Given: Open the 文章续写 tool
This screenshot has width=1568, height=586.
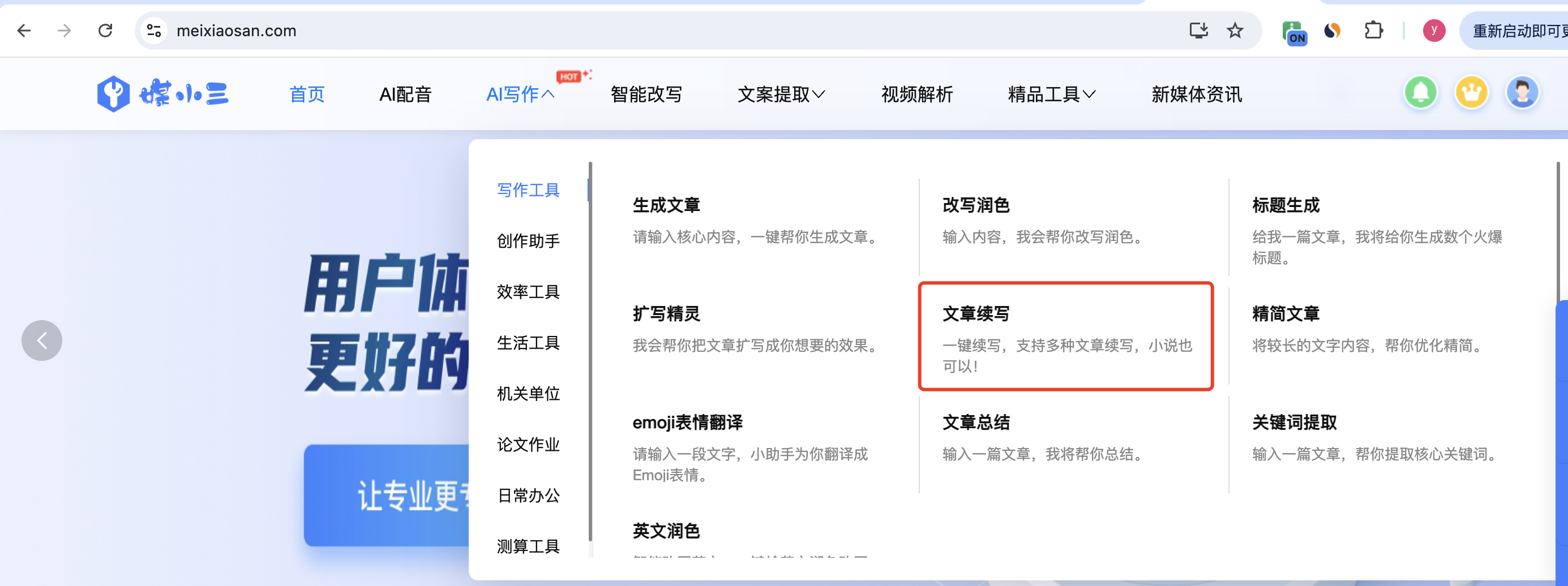Looking at the screenshot, I should pos(976,313).
